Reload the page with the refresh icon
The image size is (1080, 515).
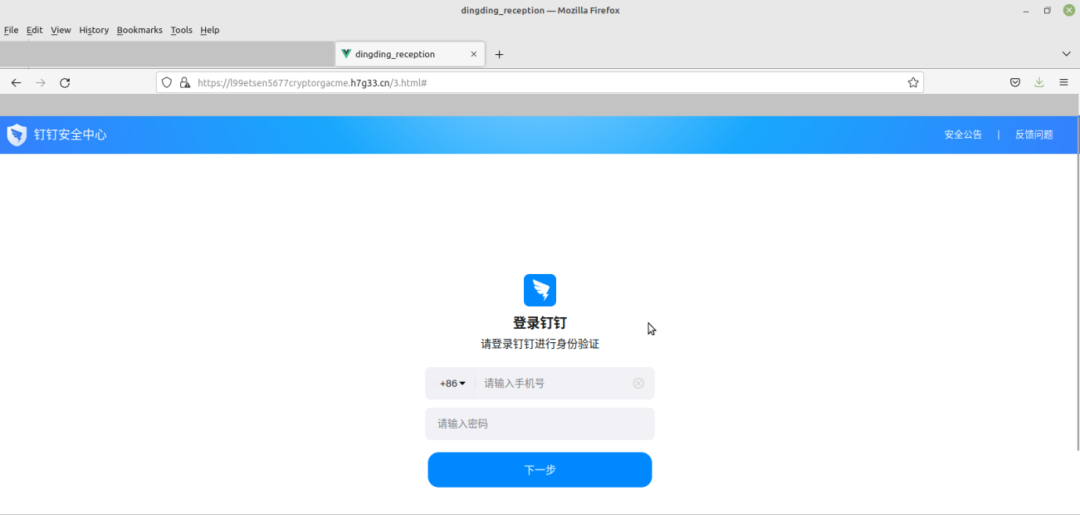coord(65,83)
